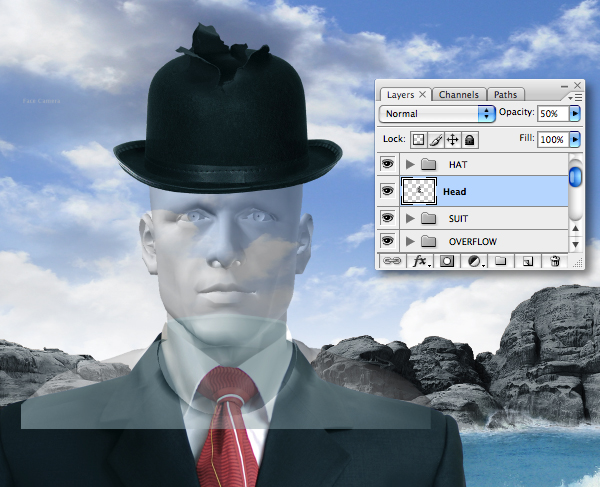Viewport: 600px width, 487px height.
Task: Create a new group folder
Action: point(500,261)
